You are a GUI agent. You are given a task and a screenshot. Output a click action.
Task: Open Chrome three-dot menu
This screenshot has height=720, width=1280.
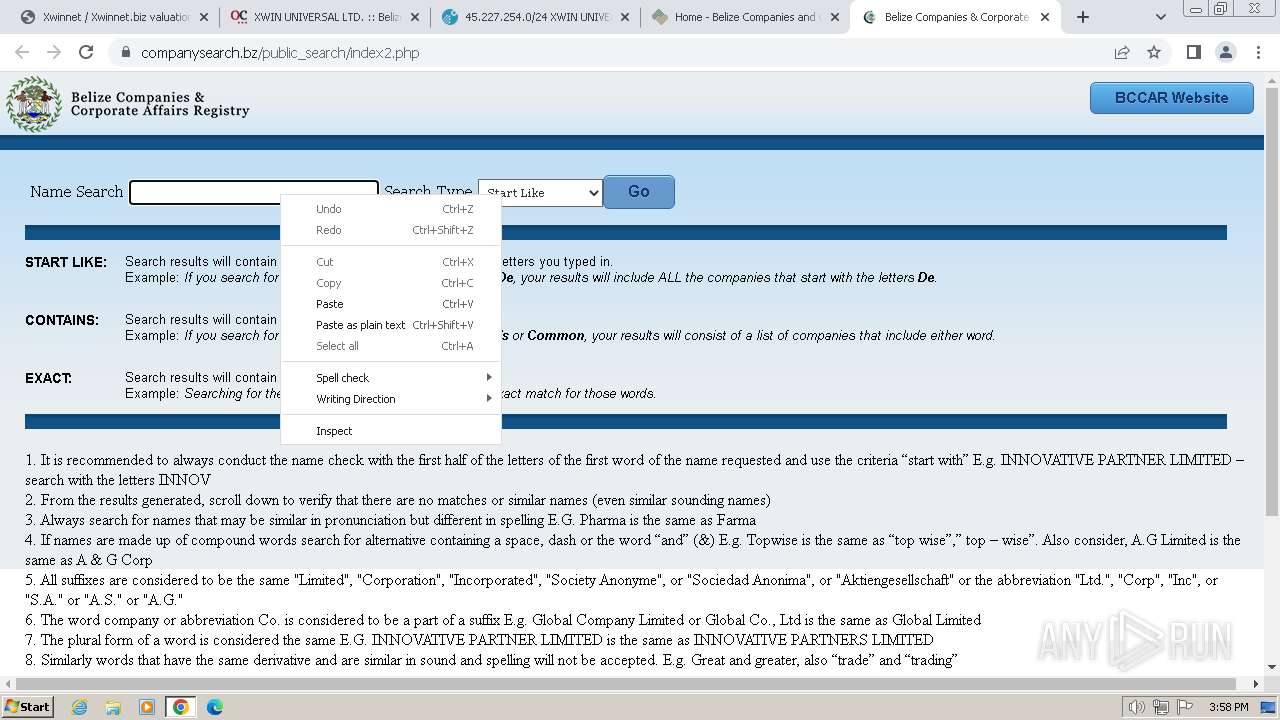1257,53
